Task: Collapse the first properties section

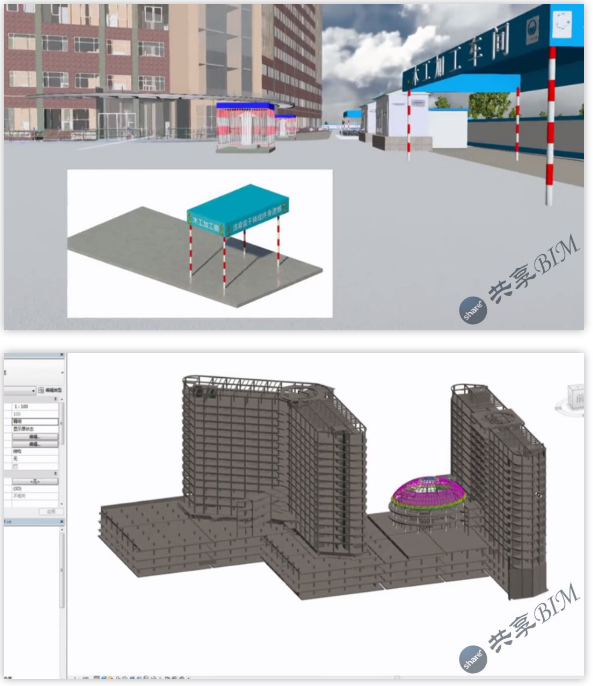Action: pyautogui.click(x=56, y=399)
